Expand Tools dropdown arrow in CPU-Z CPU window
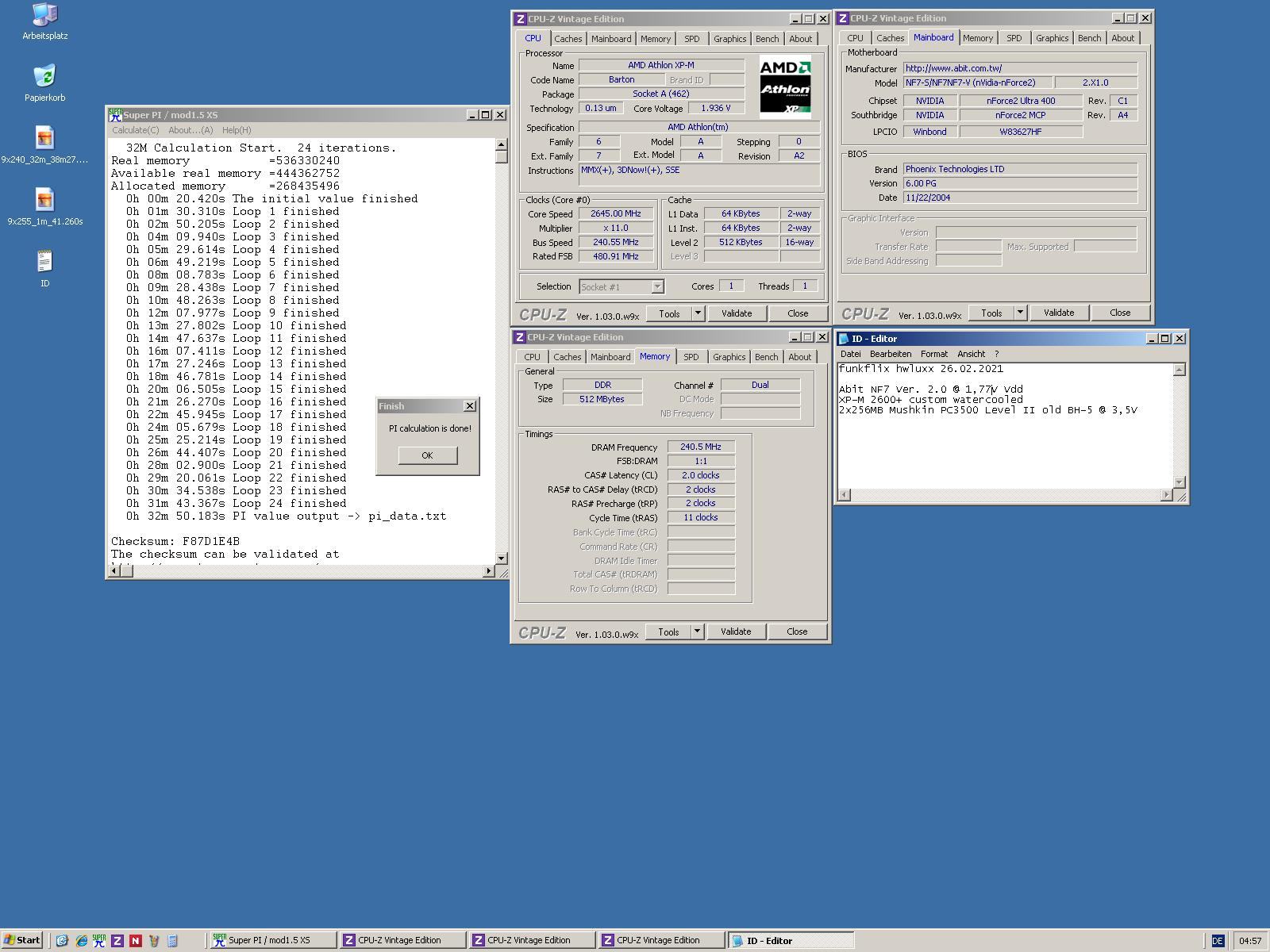 (x=698, y=313)
